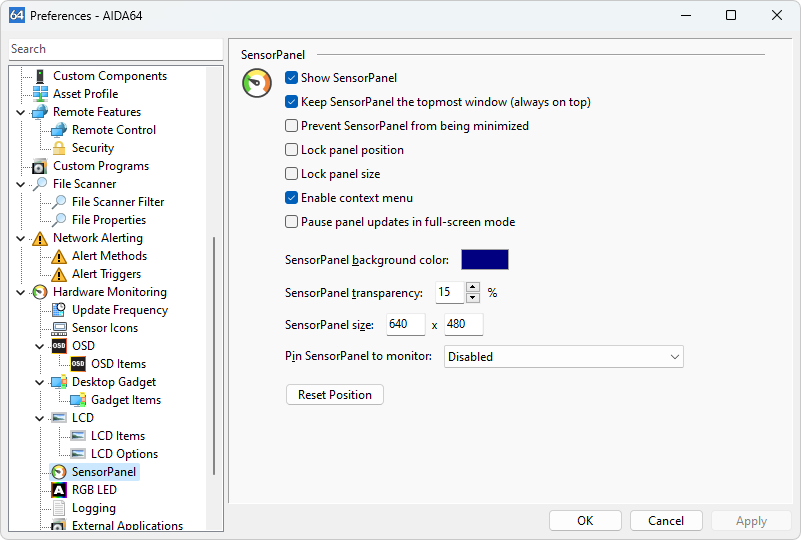Click the Network Alerting warning icon

coord(40,238)
